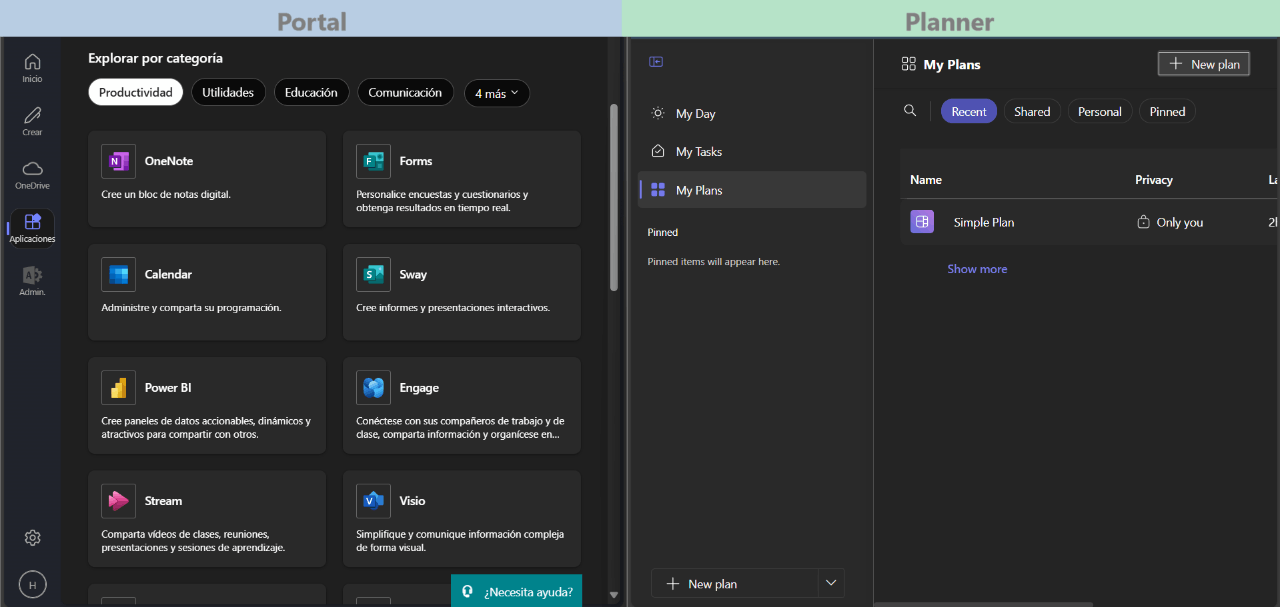The image size is (1280, 607).
Task: Click the Sway app icon
Action: (373, 274)
